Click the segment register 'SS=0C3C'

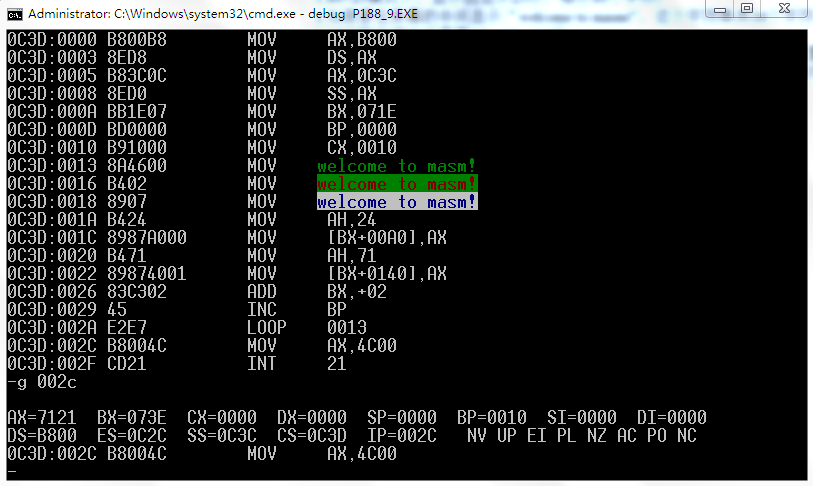coord(222,436)
